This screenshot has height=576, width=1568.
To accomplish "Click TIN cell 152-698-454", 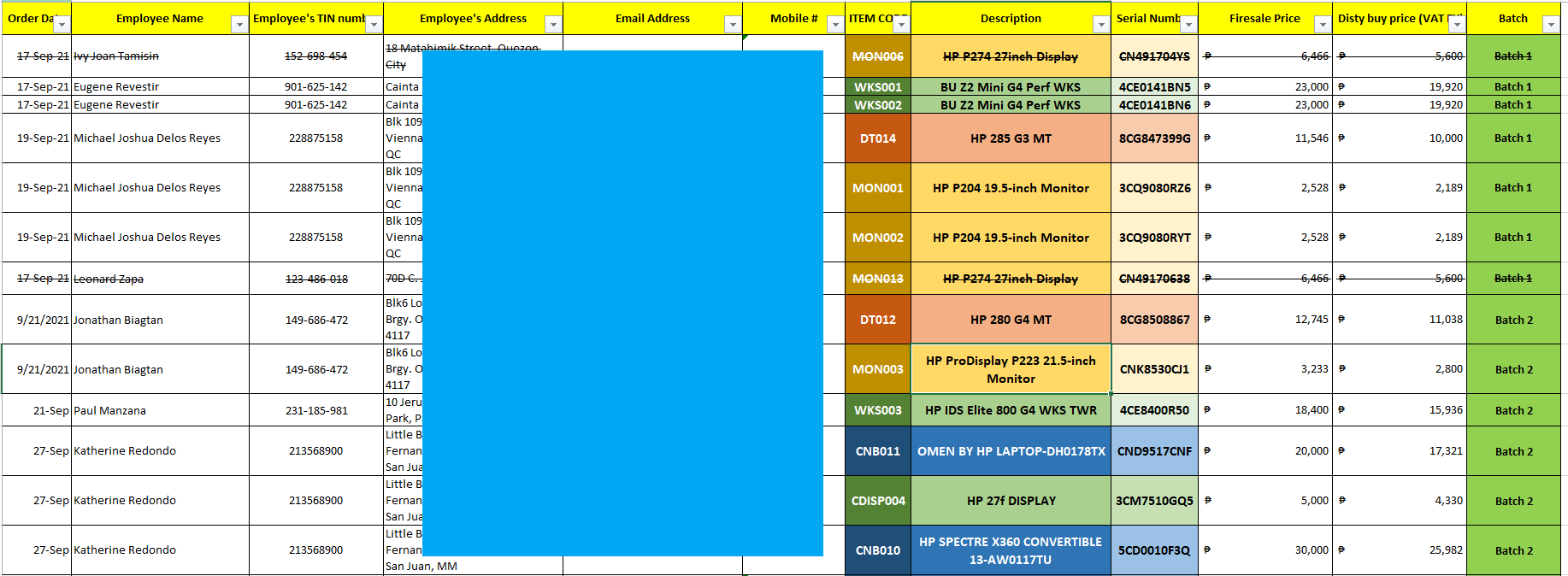I will [x=316, y=56].
